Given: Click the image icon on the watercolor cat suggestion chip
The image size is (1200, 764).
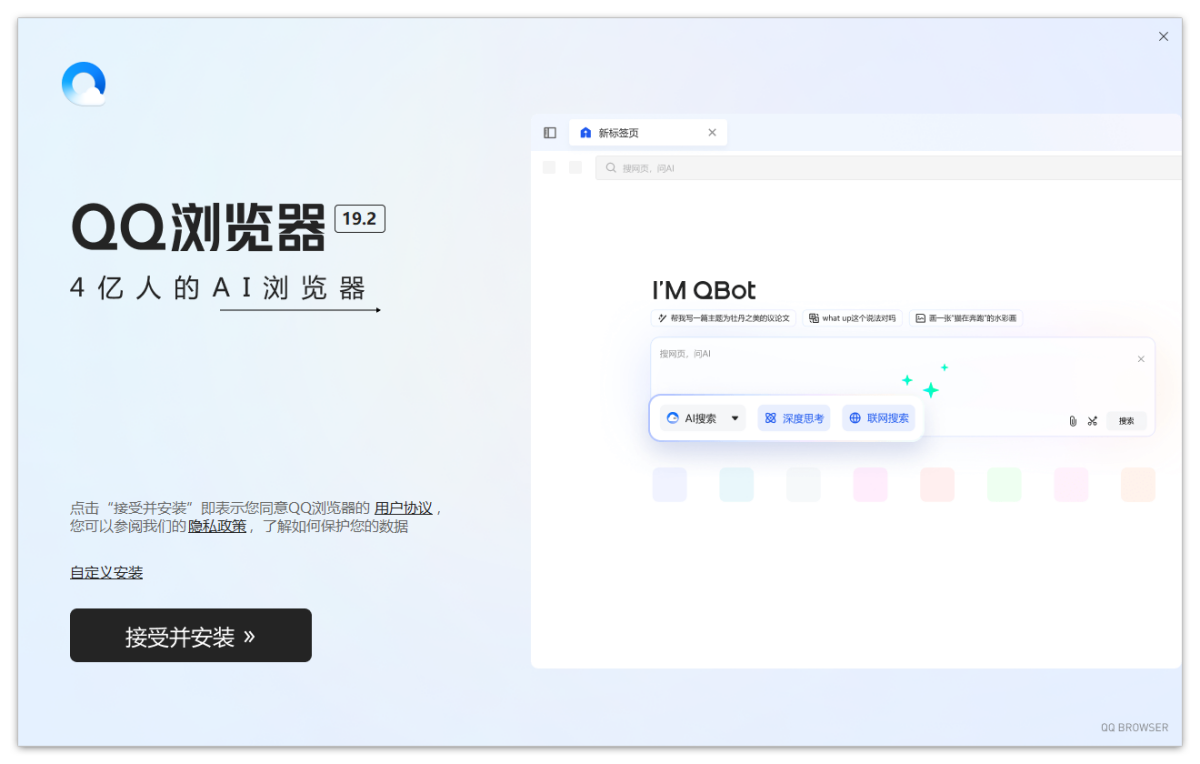Looking at the screenshot, I should [x=918, y=317].
